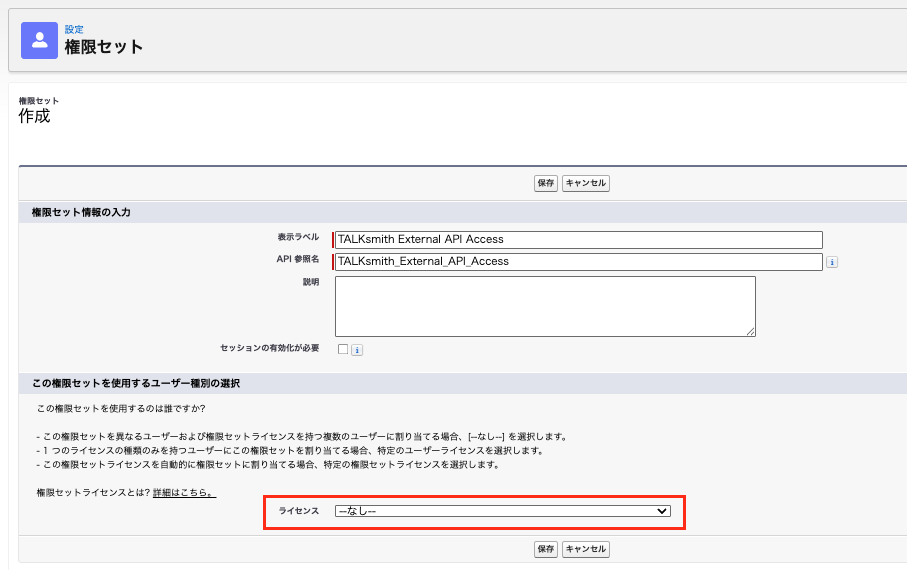Click the 設定 breadcrumb link

(x=74, y=30)
